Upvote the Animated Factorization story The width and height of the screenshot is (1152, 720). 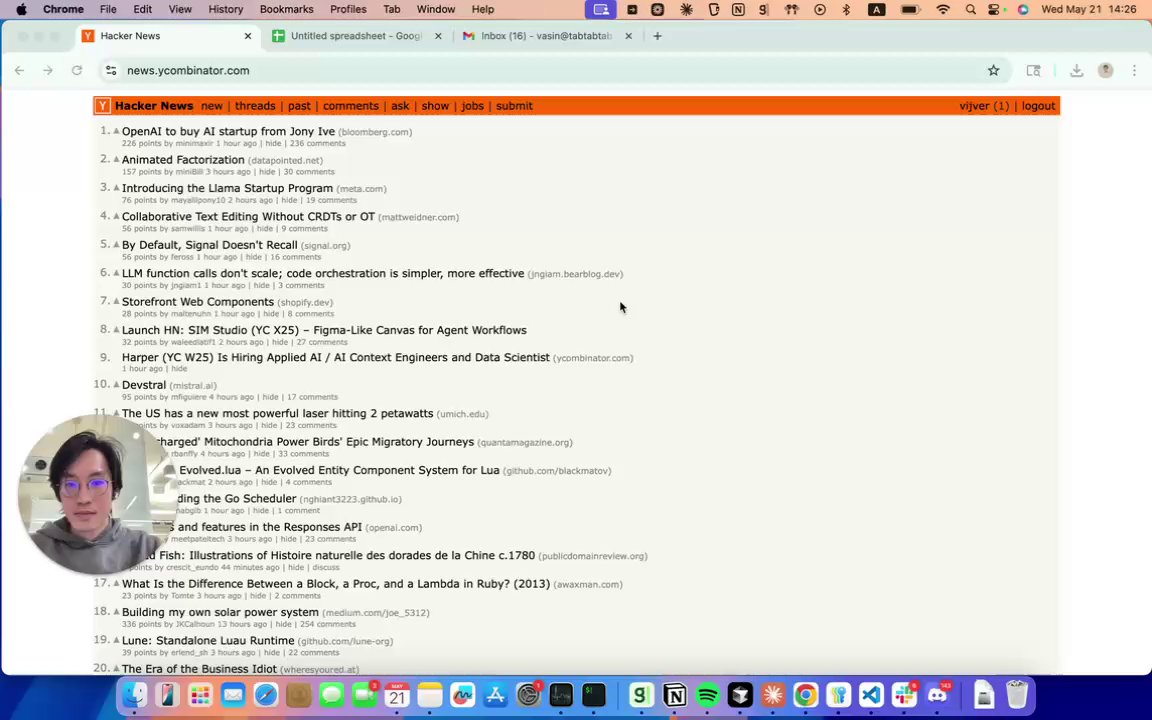pos(116,159)
